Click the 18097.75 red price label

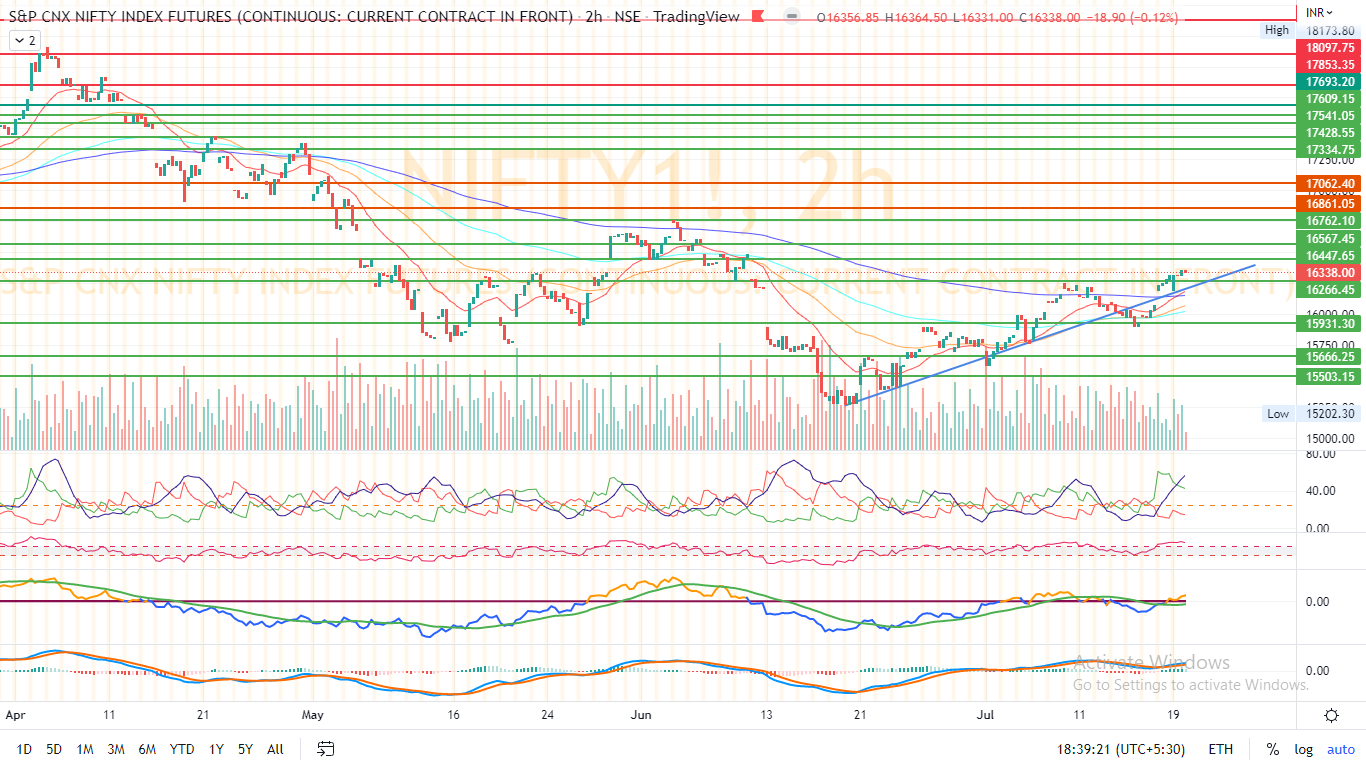click(x=1331, y=47)
